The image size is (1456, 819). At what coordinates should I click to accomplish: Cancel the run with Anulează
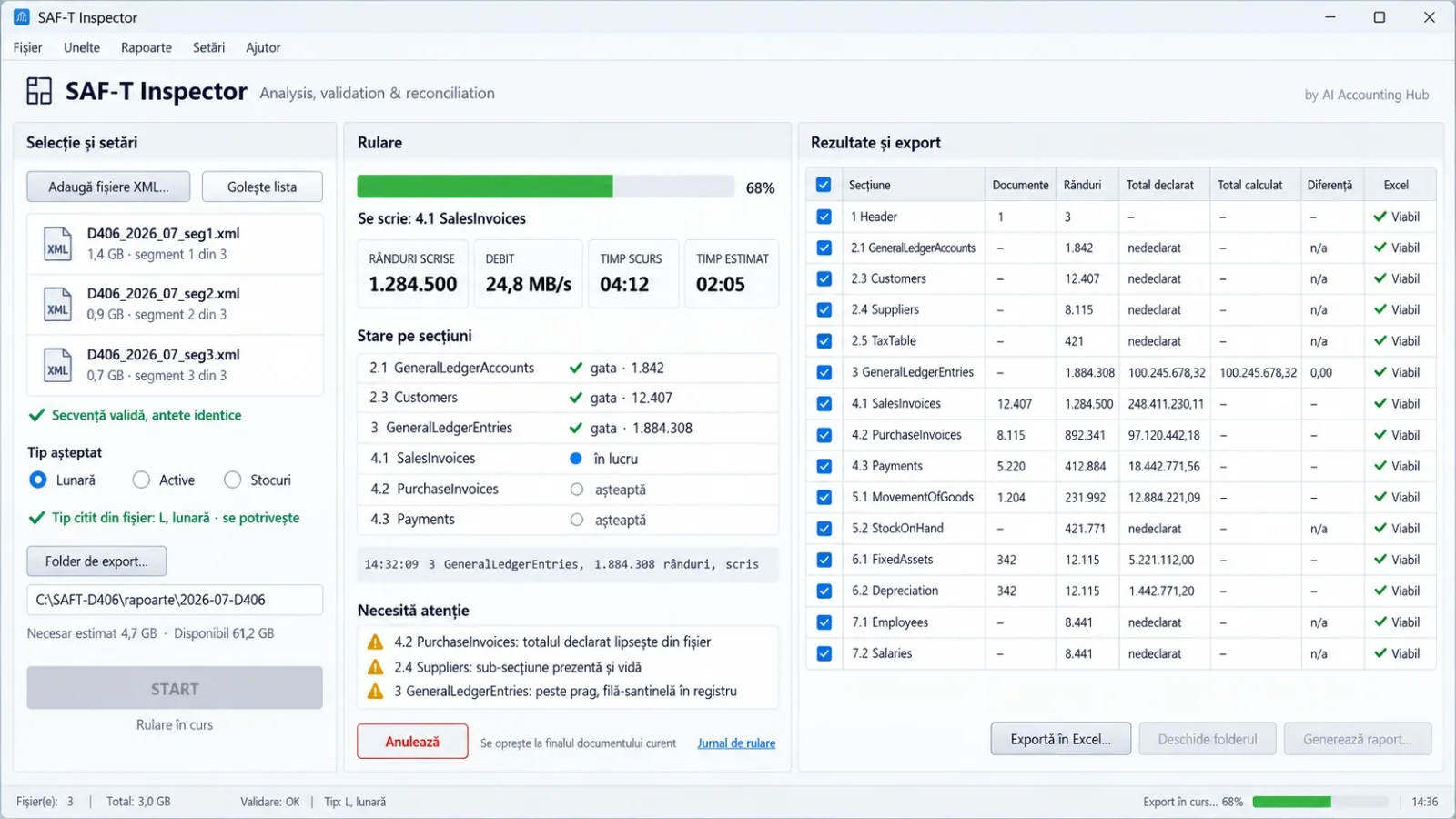[x=412, y=742]
